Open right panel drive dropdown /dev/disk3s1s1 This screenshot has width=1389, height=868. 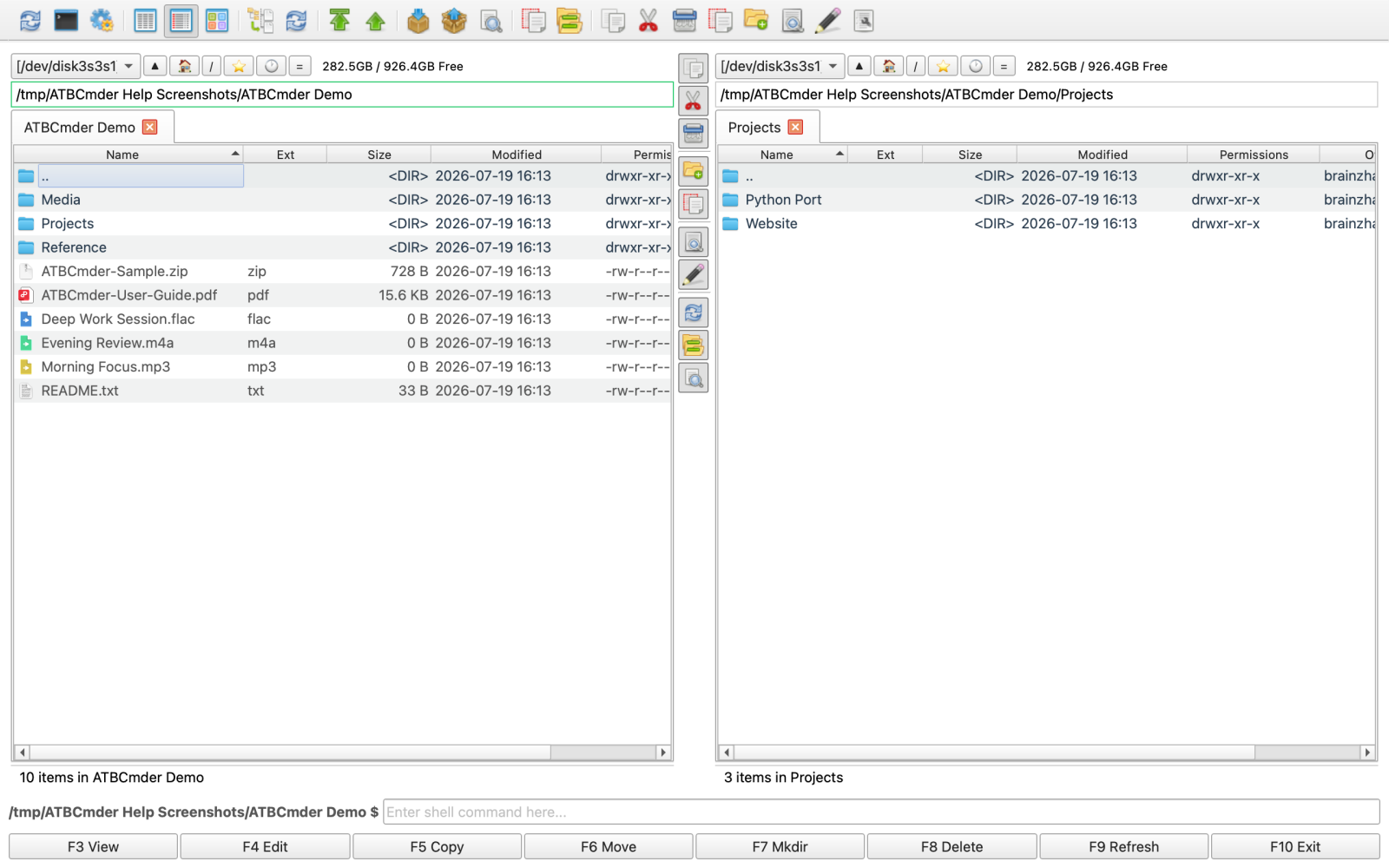click(780, 66)
